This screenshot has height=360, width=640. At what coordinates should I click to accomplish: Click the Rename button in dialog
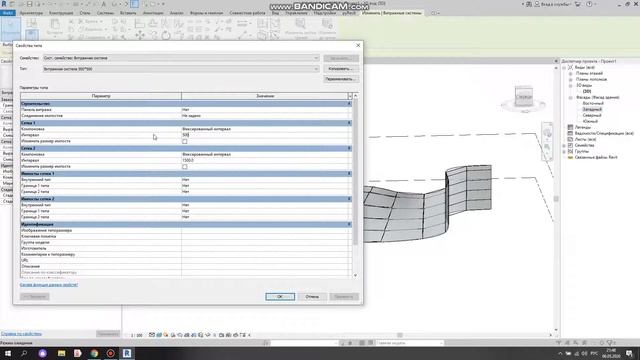point(341,79)
